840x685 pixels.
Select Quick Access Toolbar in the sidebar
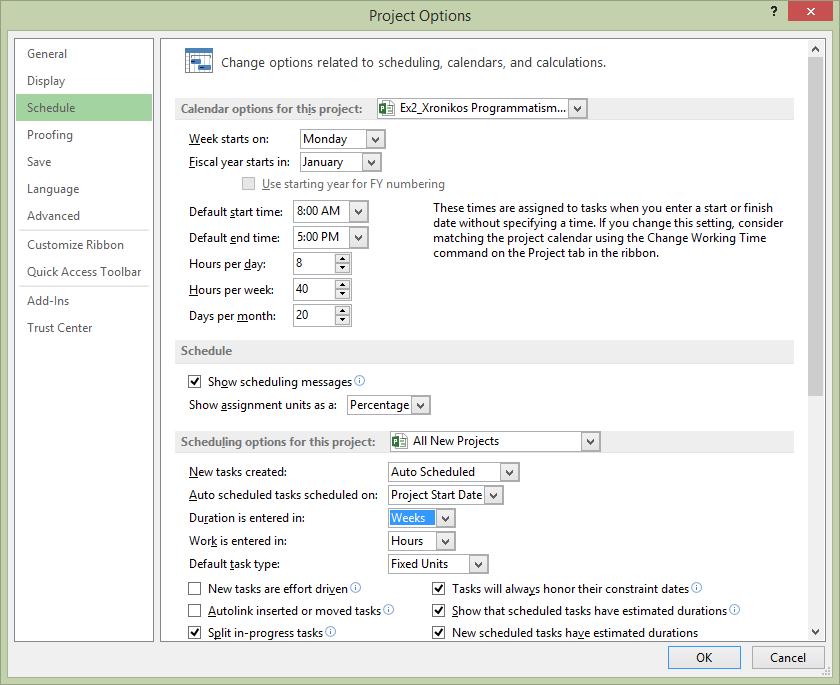coord(84,272)
